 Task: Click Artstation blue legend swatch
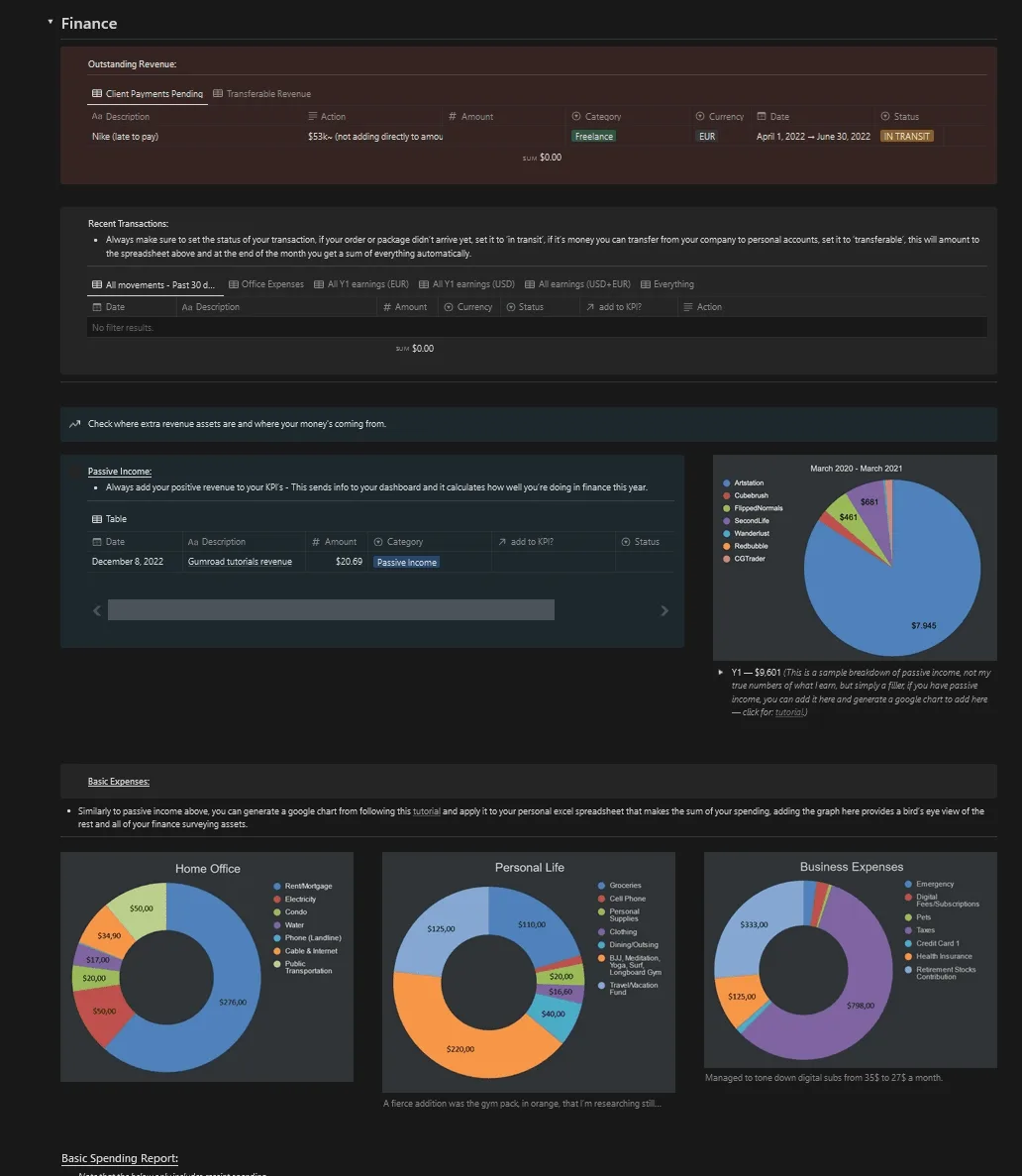[x=727, y=483]
